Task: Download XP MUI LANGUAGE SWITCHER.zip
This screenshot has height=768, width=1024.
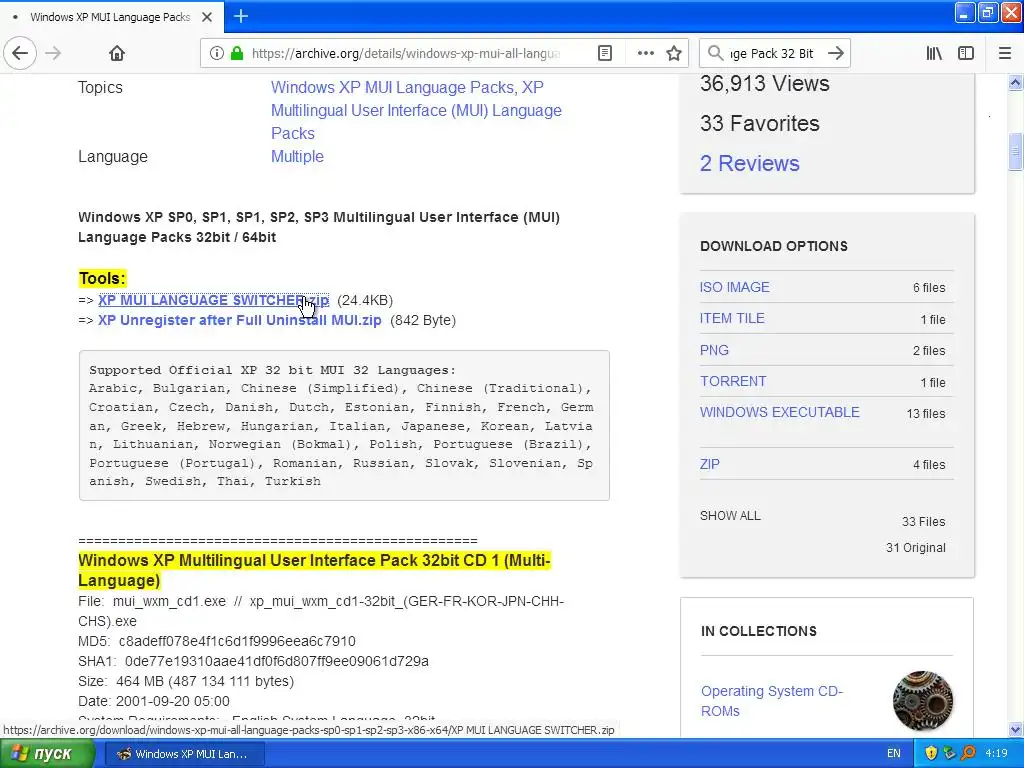Action: (x=214, y=300)
